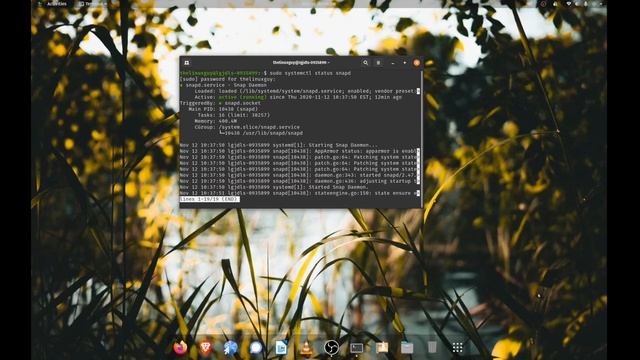640x360 pixels.
Task: Open the purple chat app in dock
Action: tap(256, 347)
